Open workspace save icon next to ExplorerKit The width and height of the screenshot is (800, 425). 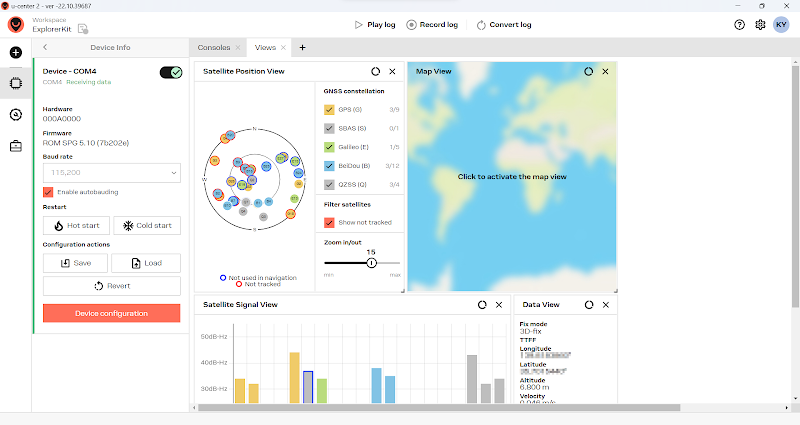[83, 29]
